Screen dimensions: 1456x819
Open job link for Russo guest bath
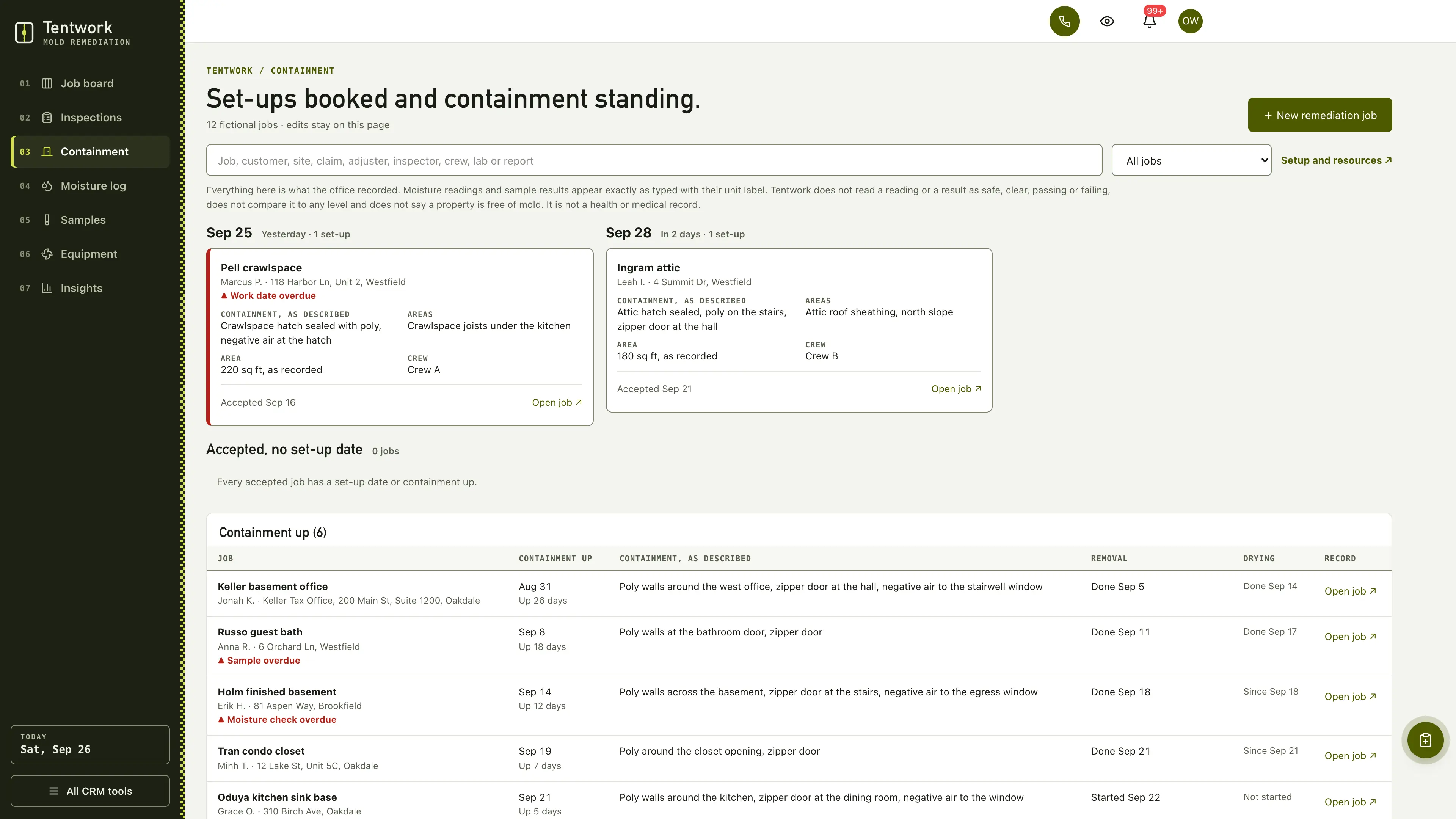point(1350,637)
